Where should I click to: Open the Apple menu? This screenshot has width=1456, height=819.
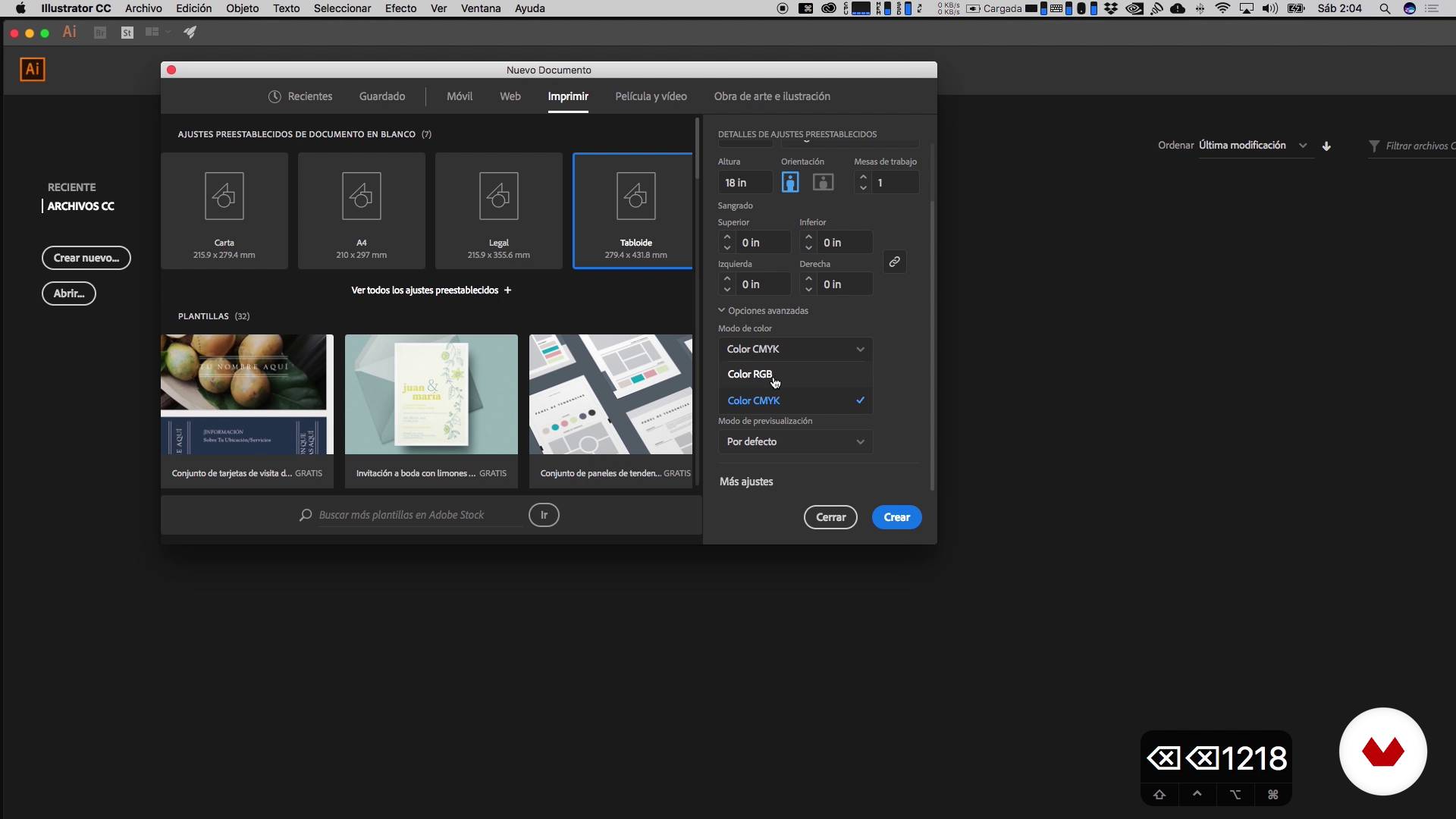20,8
